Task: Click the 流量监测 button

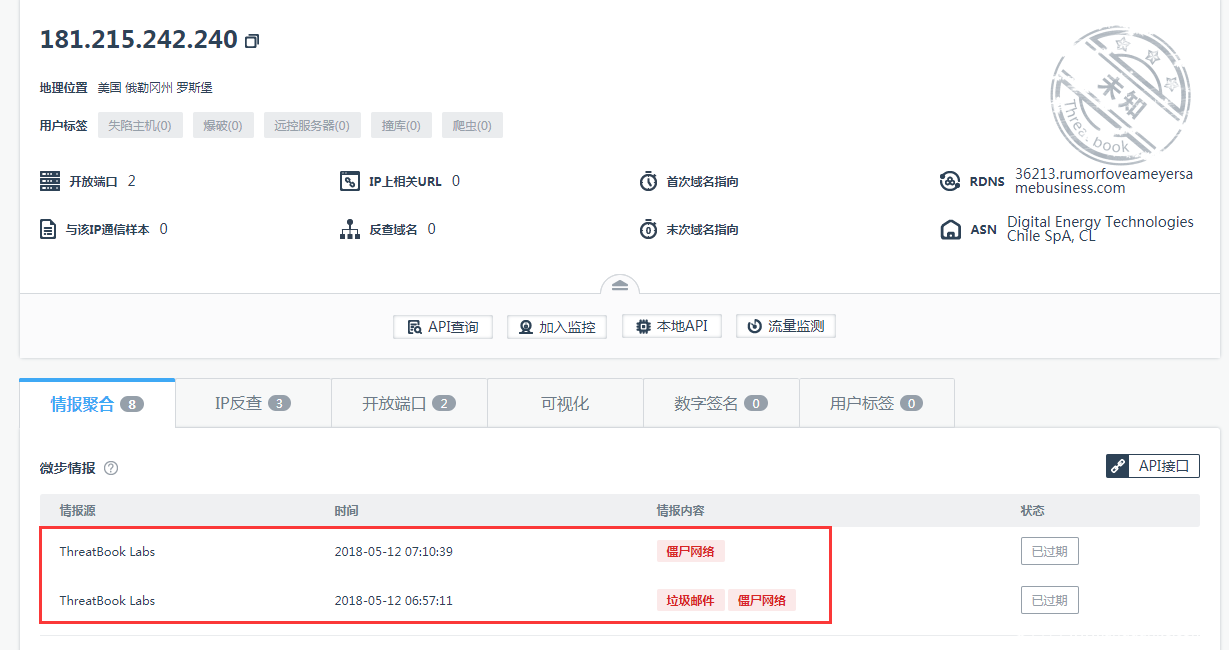Action: pyautogui.click(x=786, y=325)
